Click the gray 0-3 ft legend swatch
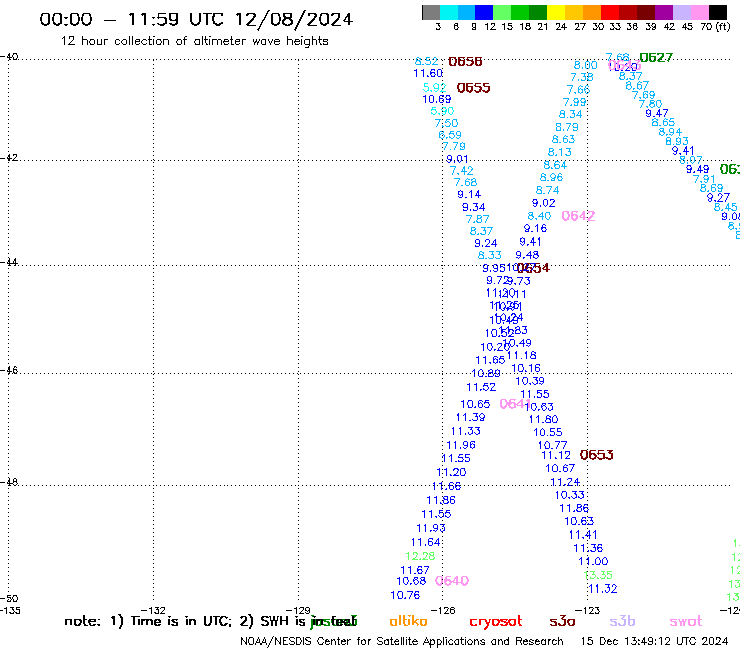740x650 pixels. [x=431, y=12]
